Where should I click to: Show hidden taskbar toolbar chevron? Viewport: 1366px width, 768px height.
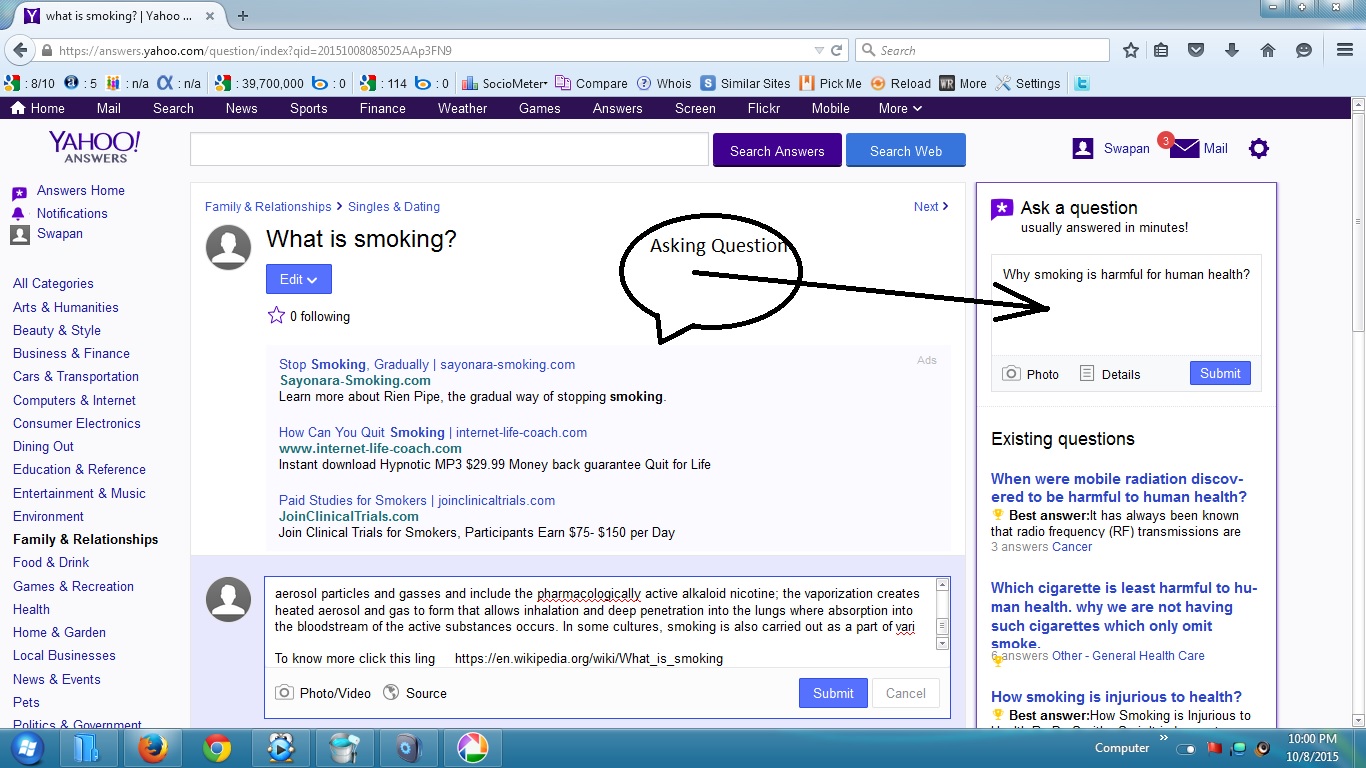coord(1163,738)
